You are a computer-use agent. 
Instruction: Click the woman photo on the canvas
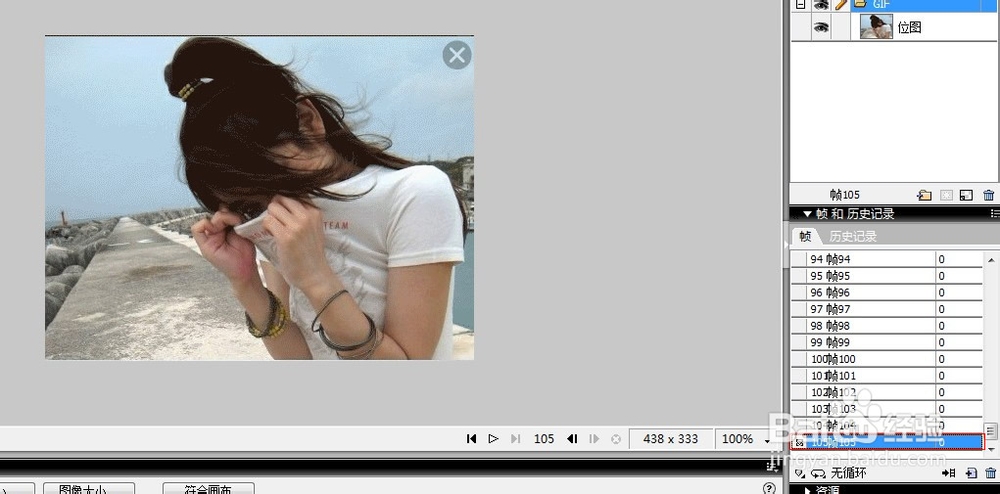260,198
